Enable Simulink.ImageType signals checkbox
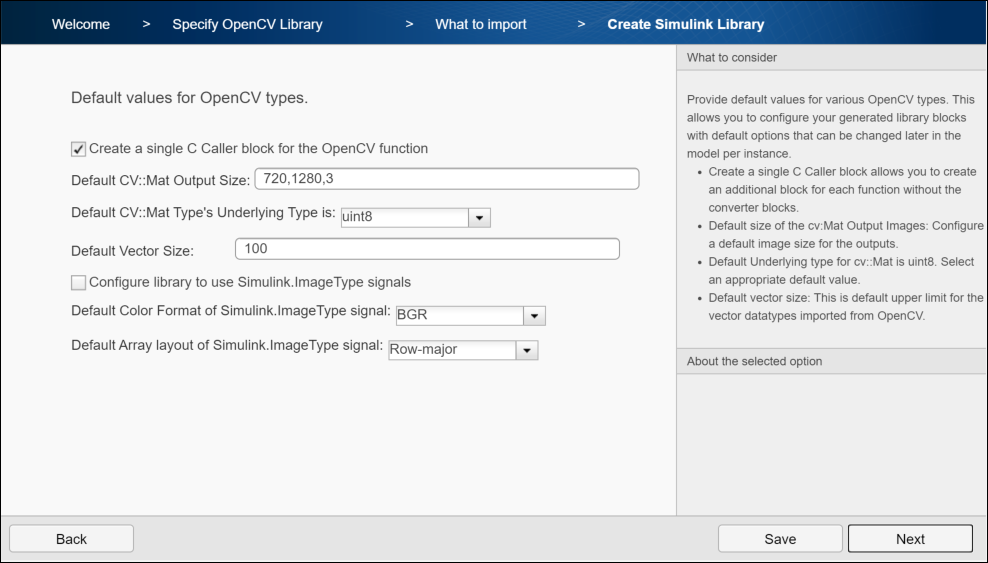The image size is (988, 563). [x=78, y=283]
